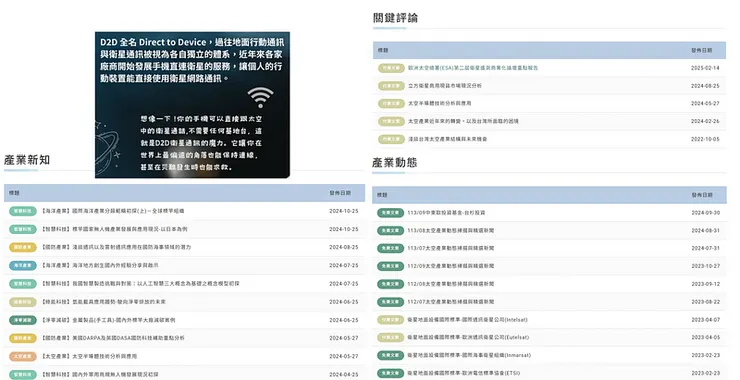Open the Inmarsat 衛星地面設備國際標準 article
Image resolution: width=740 pixels, height=380 pixels.
click(x=469, y=355)
